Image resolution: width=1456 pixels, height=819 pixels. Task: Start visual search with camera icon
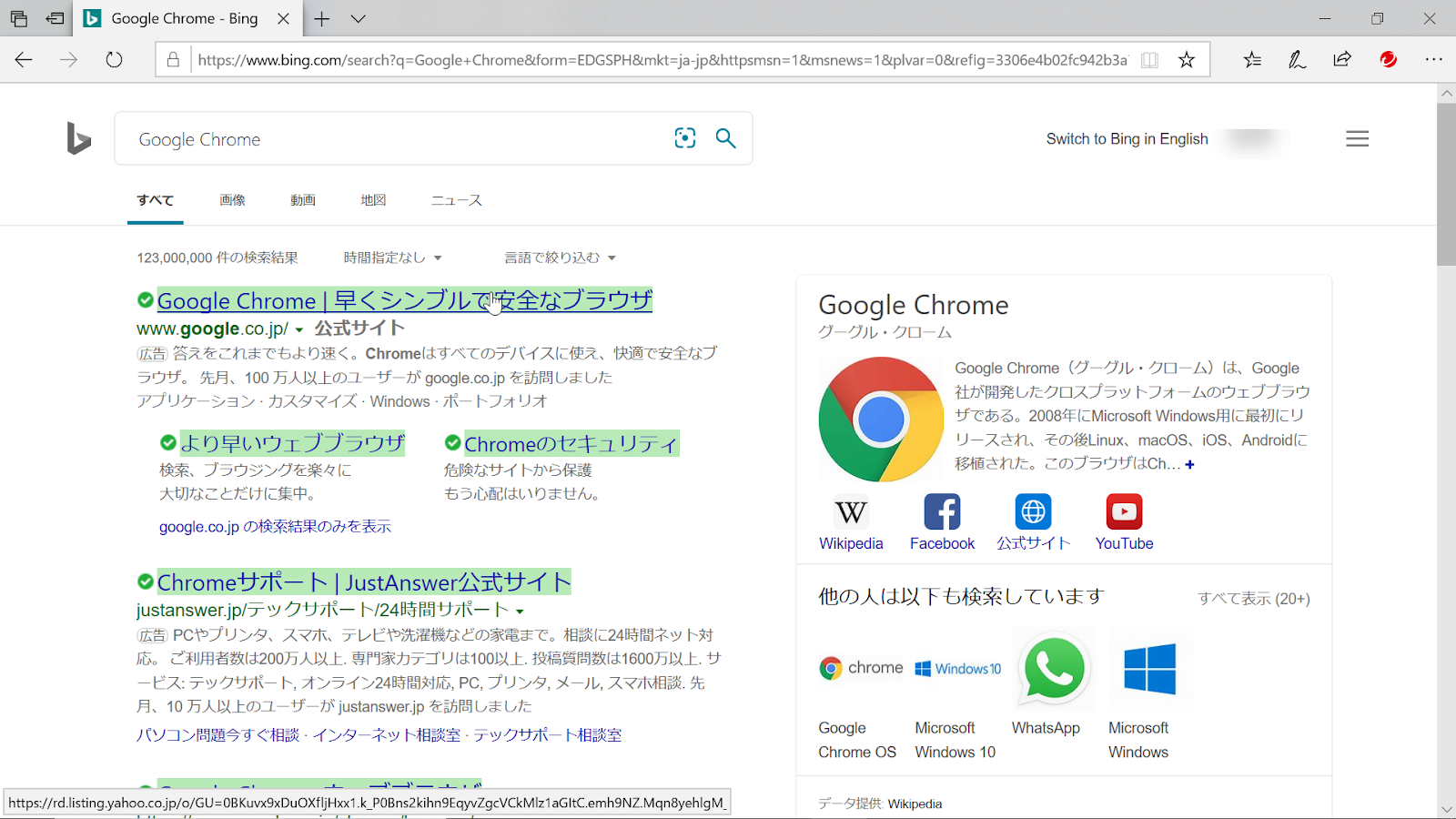(x=685, y=138)
